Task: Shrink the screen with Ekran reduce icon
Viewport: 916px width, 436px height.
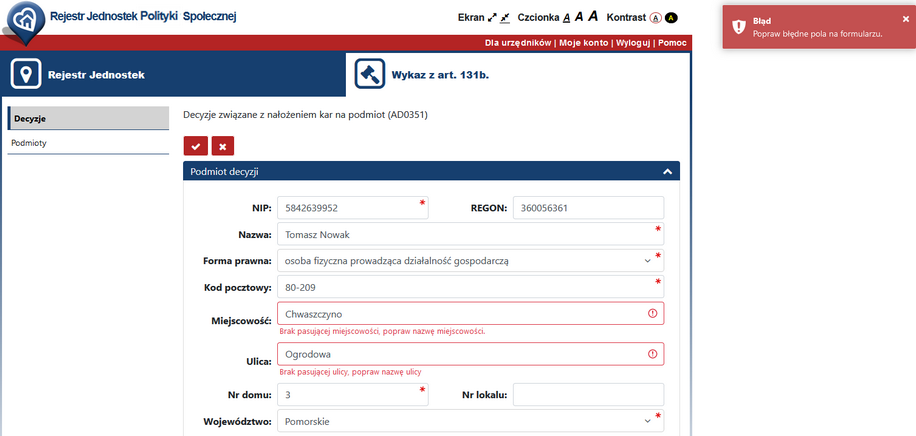Action: pos(505,18)
